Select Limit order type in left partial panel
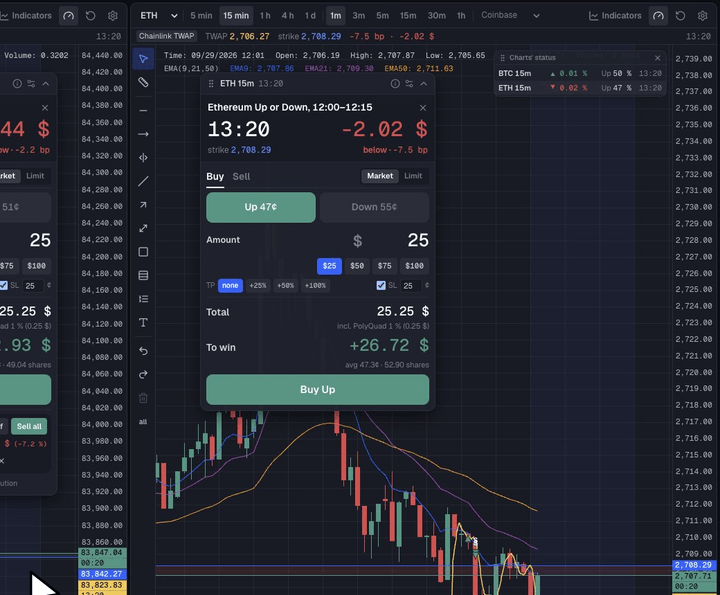The image size is (720, 595). pos(35,176)
